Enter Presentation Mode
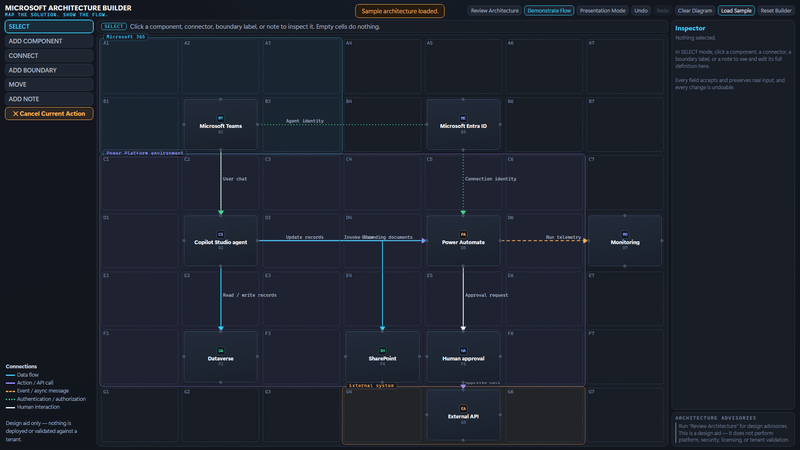Screen dimensions: 800x450 [603, 11]
